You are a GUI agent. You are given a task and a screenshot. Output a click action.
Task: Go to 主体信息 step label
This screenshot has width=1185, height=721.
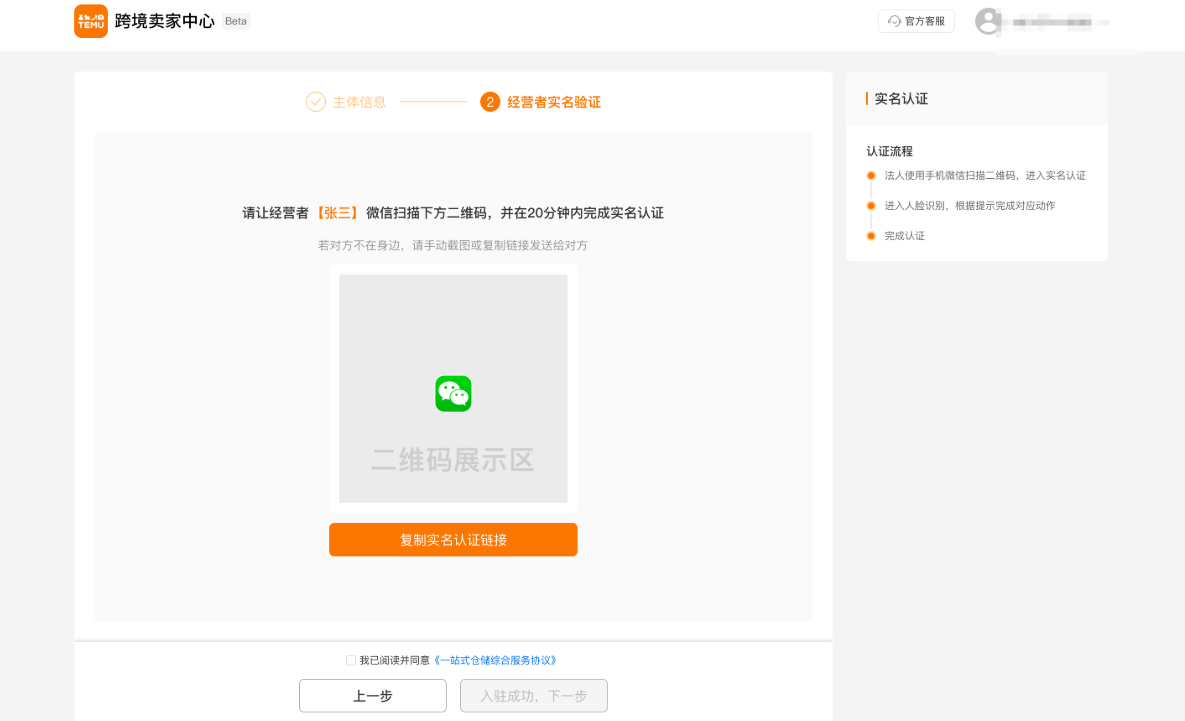[360, 102]
